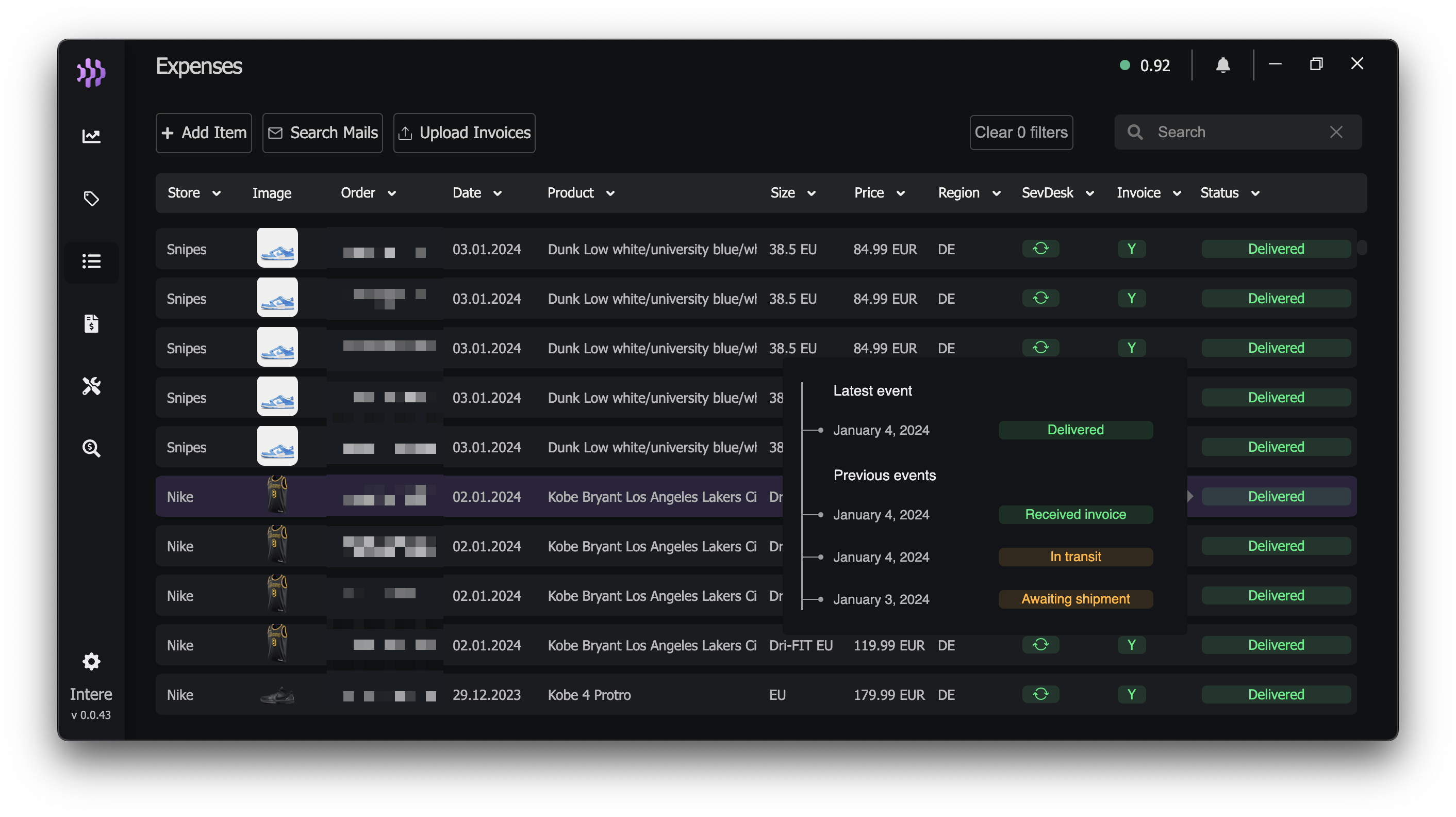Open settings gear in sidebar
Image resolution: width=1456 pixels, height=817 pixels.
(x=91, y=662)
